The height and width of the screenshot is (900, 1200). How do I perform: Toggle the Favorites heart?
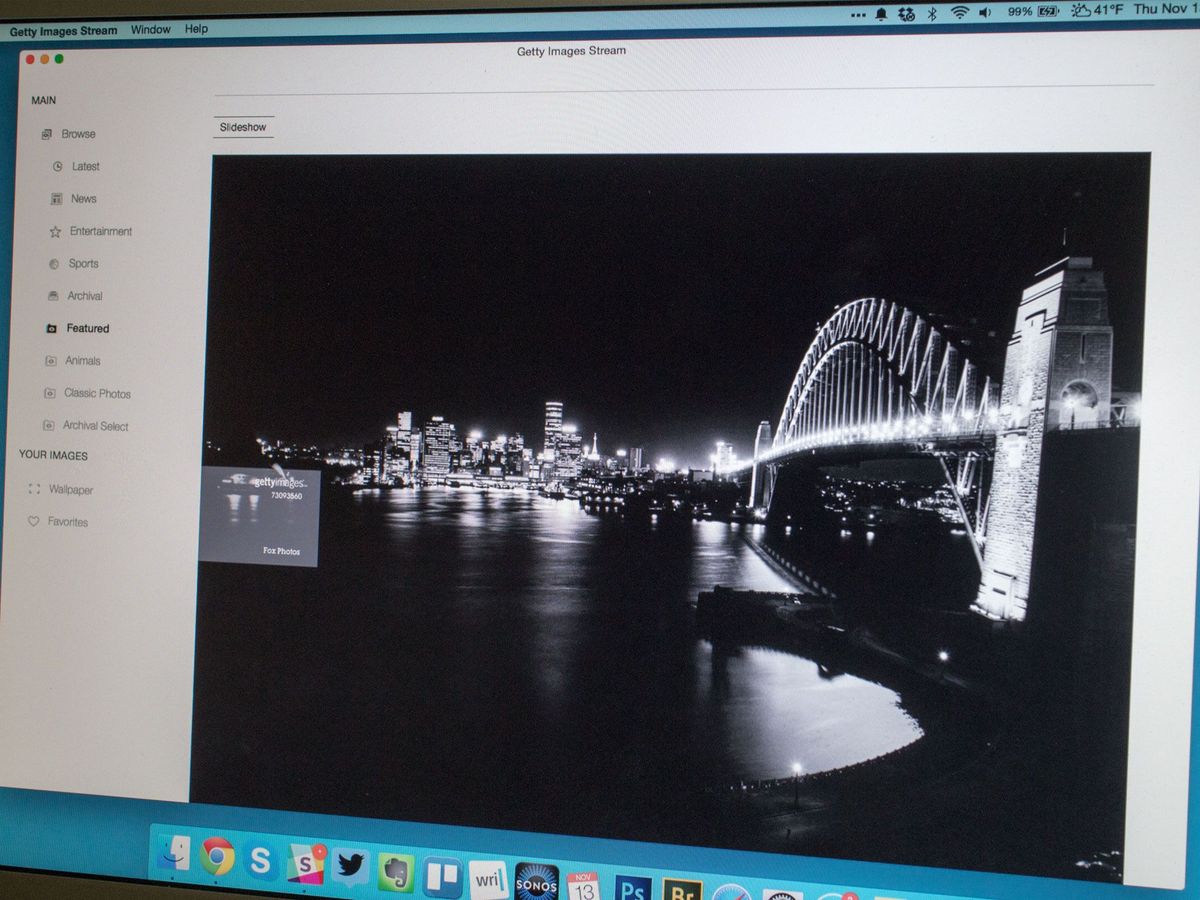click(35, 521)
